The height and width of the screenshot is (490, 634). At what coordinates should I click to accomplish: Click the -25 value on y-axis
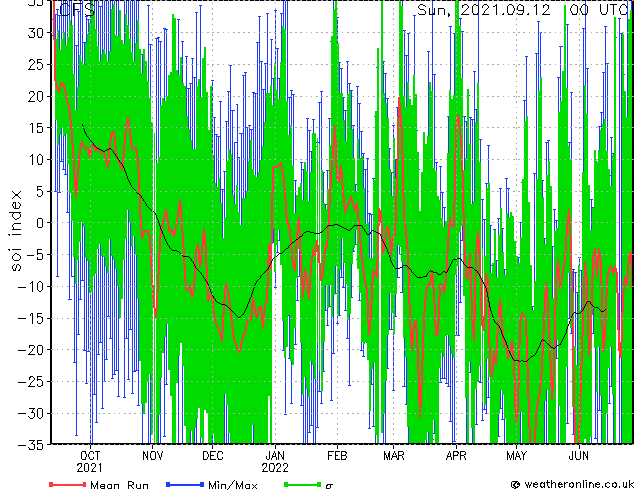[31, 382]
